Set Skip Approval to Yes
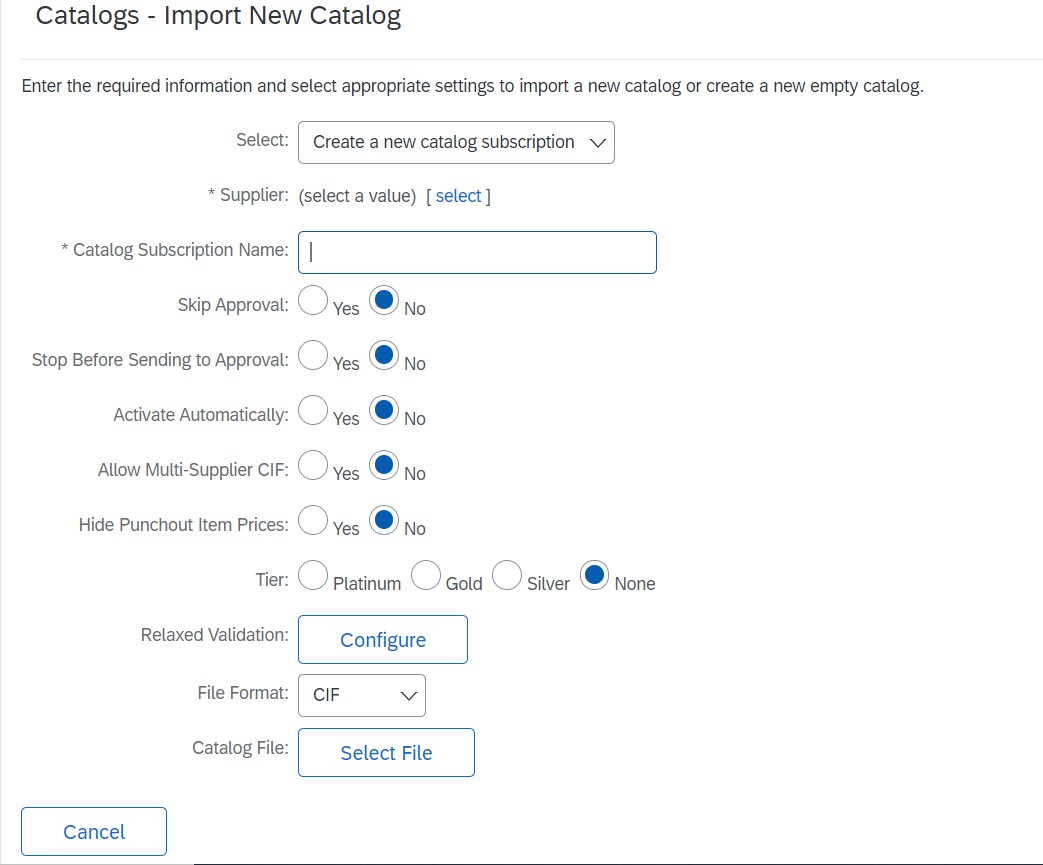This screenshot has width=1043, height=865. click(x=313, y=300)
